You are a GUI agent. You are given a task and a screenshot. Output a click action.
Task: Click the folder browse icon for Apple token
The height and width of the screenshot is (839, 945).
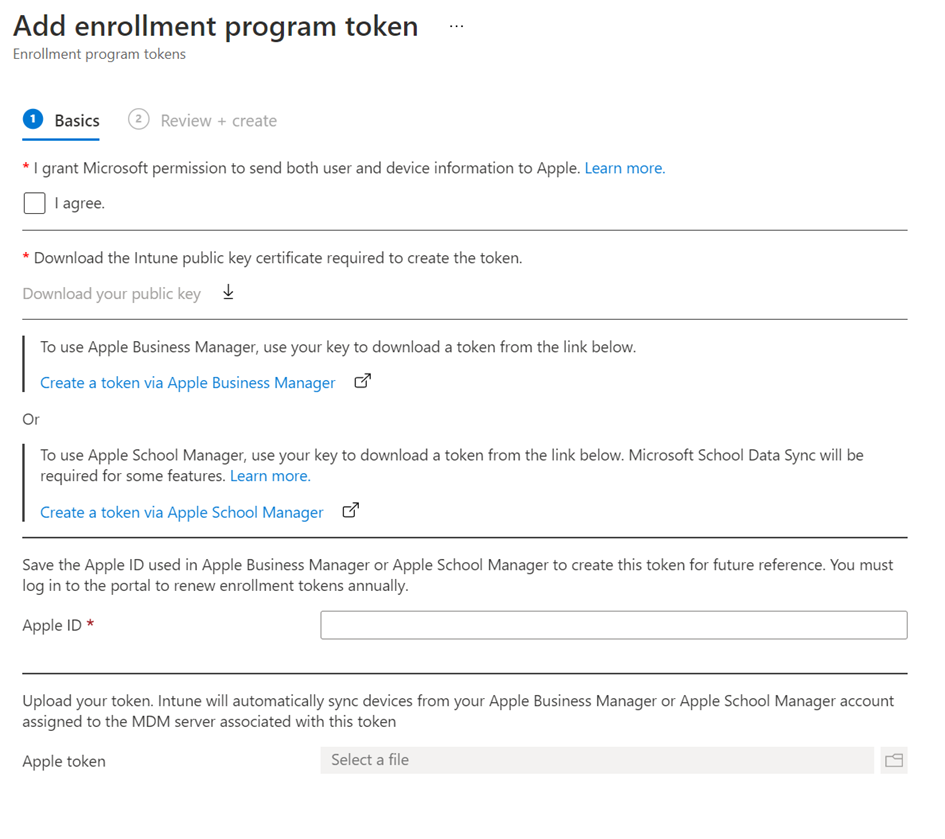point(894,760)
